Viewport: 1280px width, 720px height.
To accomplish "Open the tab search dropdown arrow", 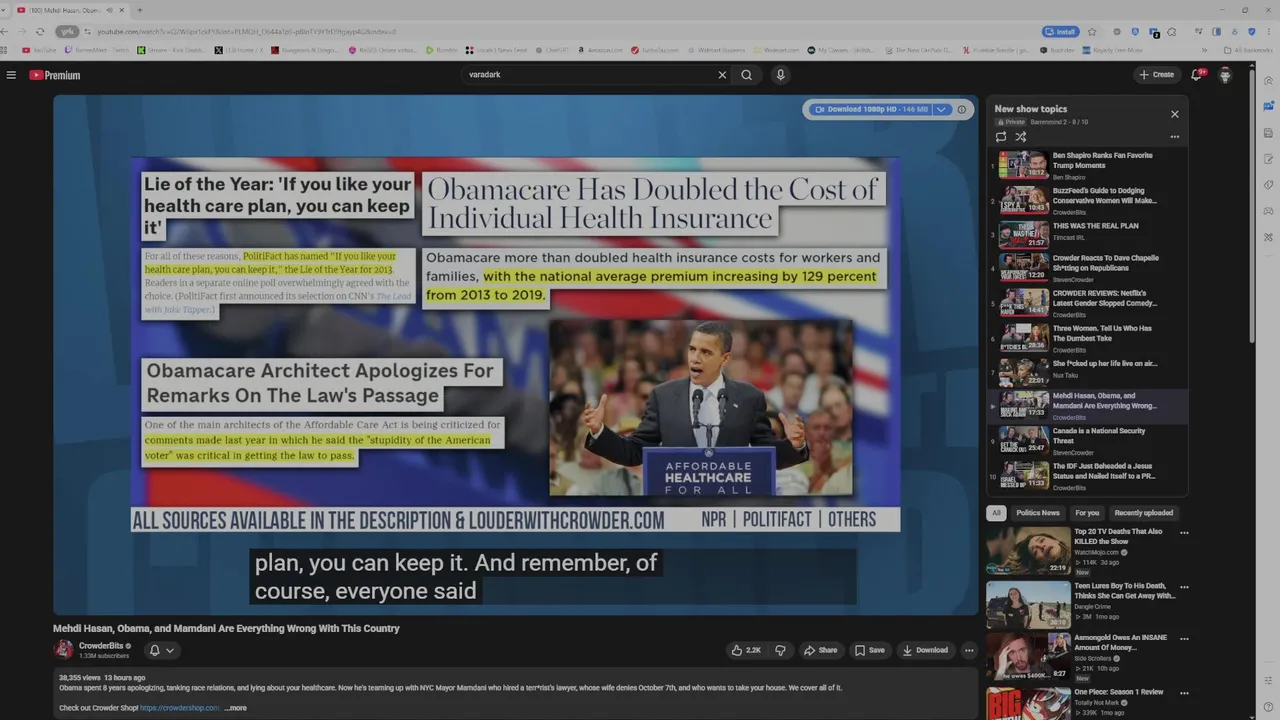I will coord(5,10).
